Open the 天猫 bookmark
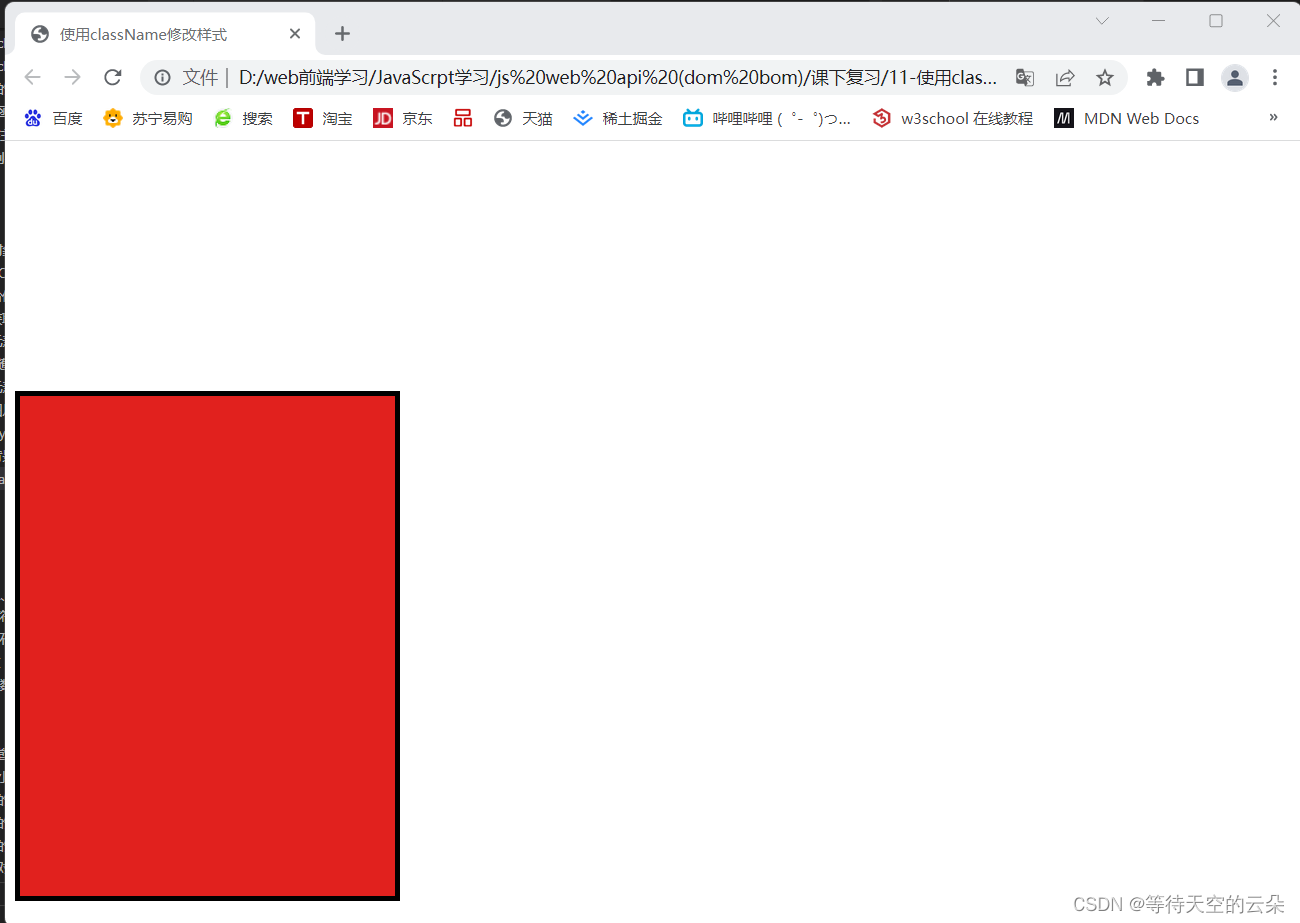1300x923 pixels. pyautogui.click(x=523, y=118)
